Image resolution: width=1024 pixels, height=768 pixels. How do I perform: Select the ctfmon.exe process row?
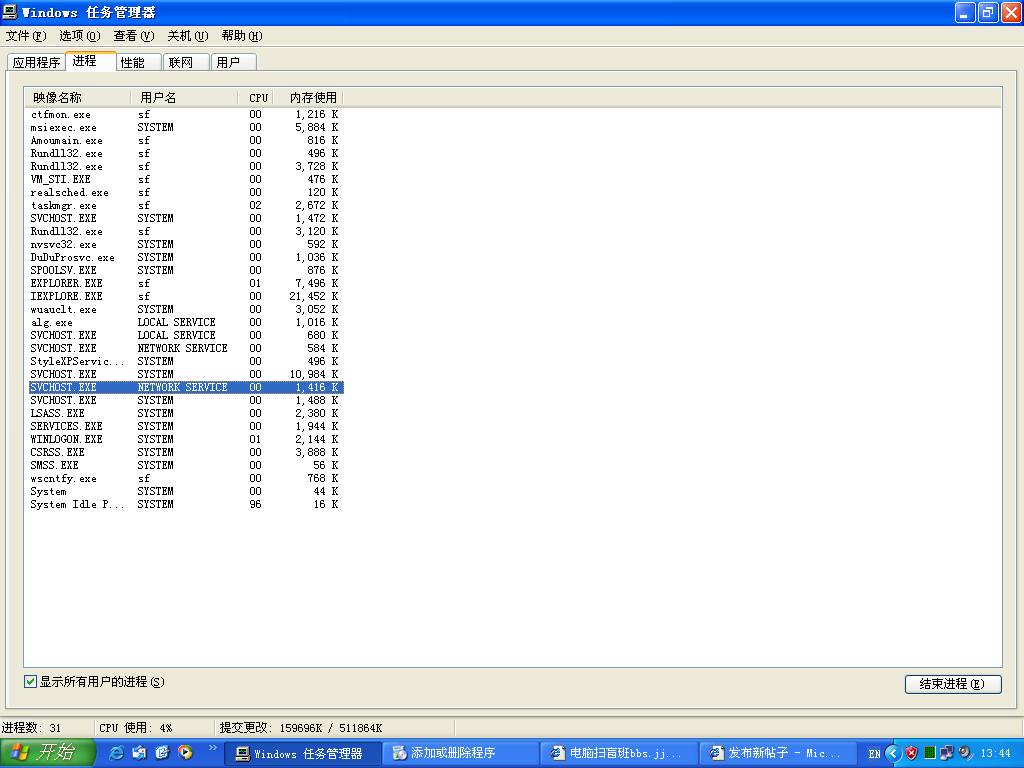pyautogui.click(x=185, y=114)
